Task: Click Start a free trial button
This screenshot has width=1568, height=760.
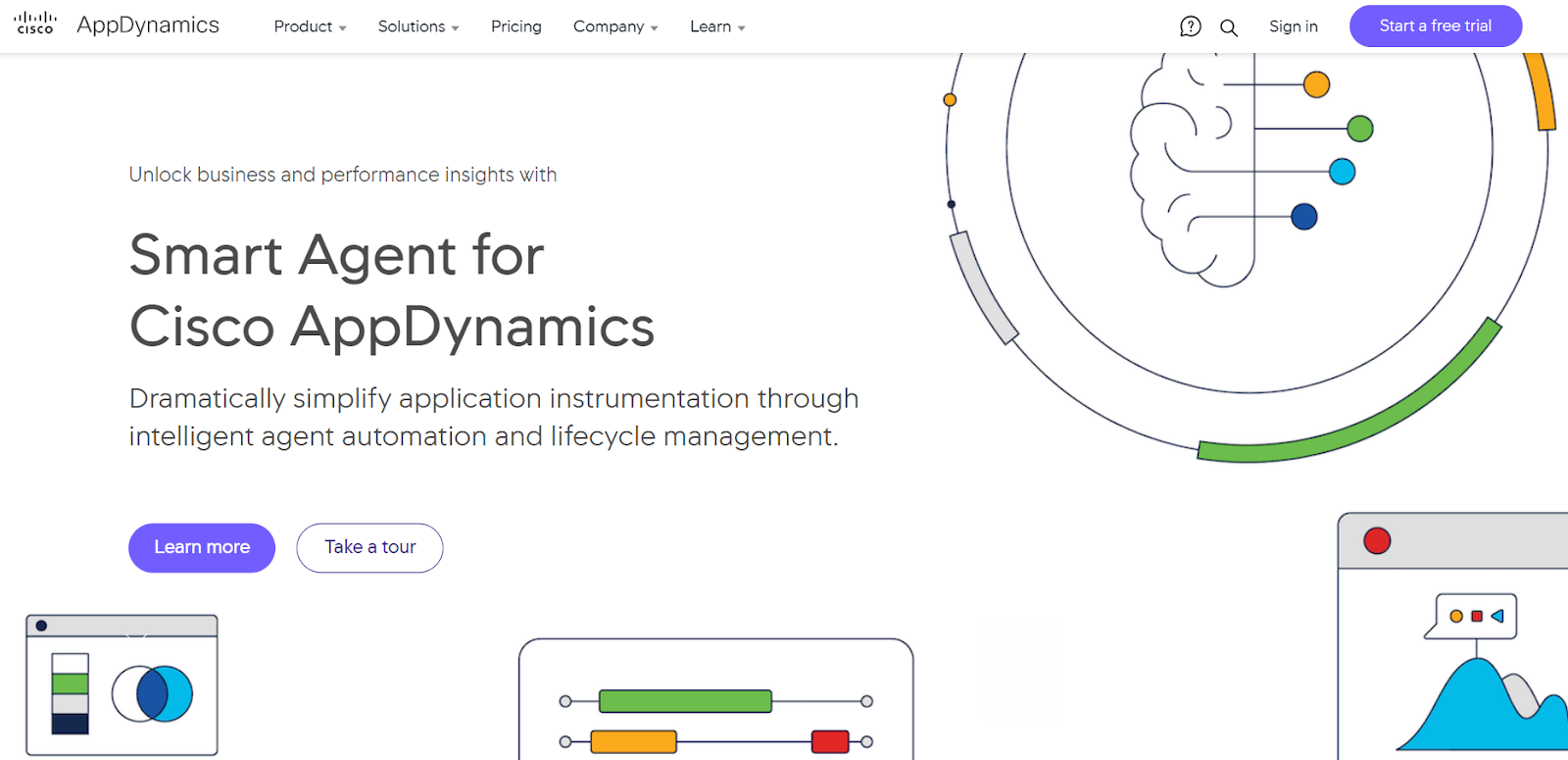Action: point(1436,26)
